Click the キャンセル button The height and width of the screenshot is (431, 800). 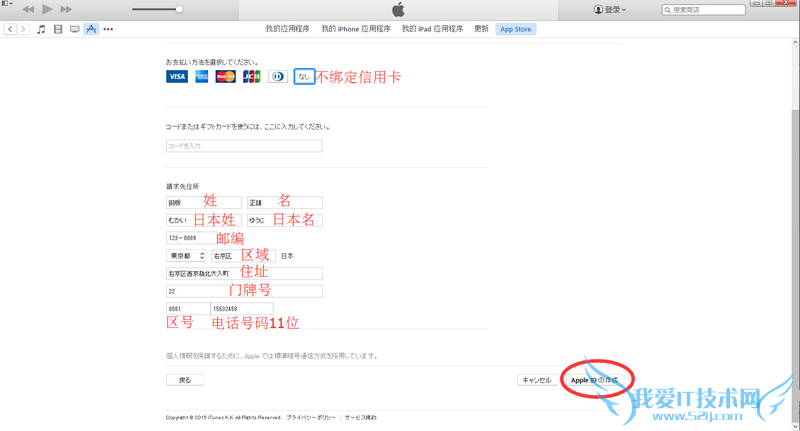536,380
